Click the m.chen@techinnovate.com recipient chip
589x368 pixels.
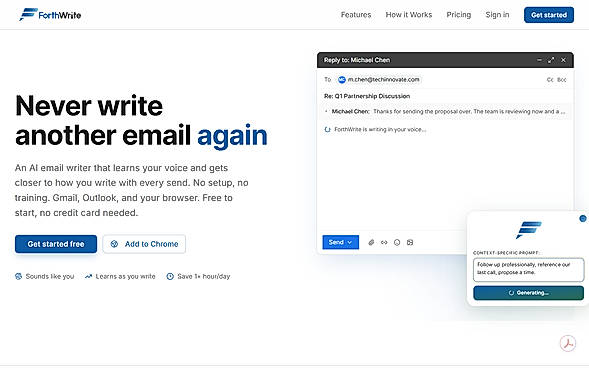[x=379, y=80]
